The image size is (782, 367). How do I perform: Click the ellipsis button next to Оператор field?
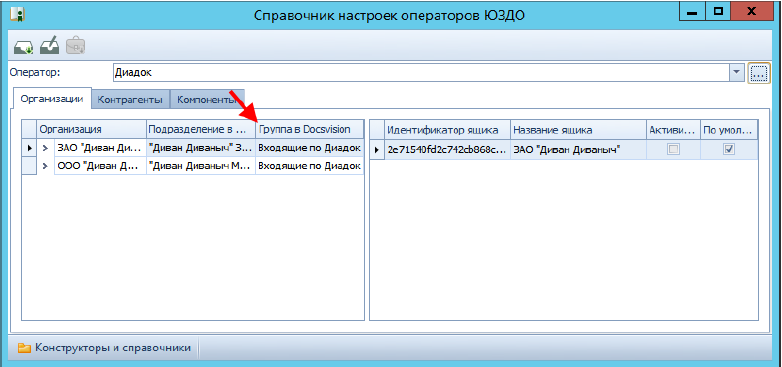(758, 73)
